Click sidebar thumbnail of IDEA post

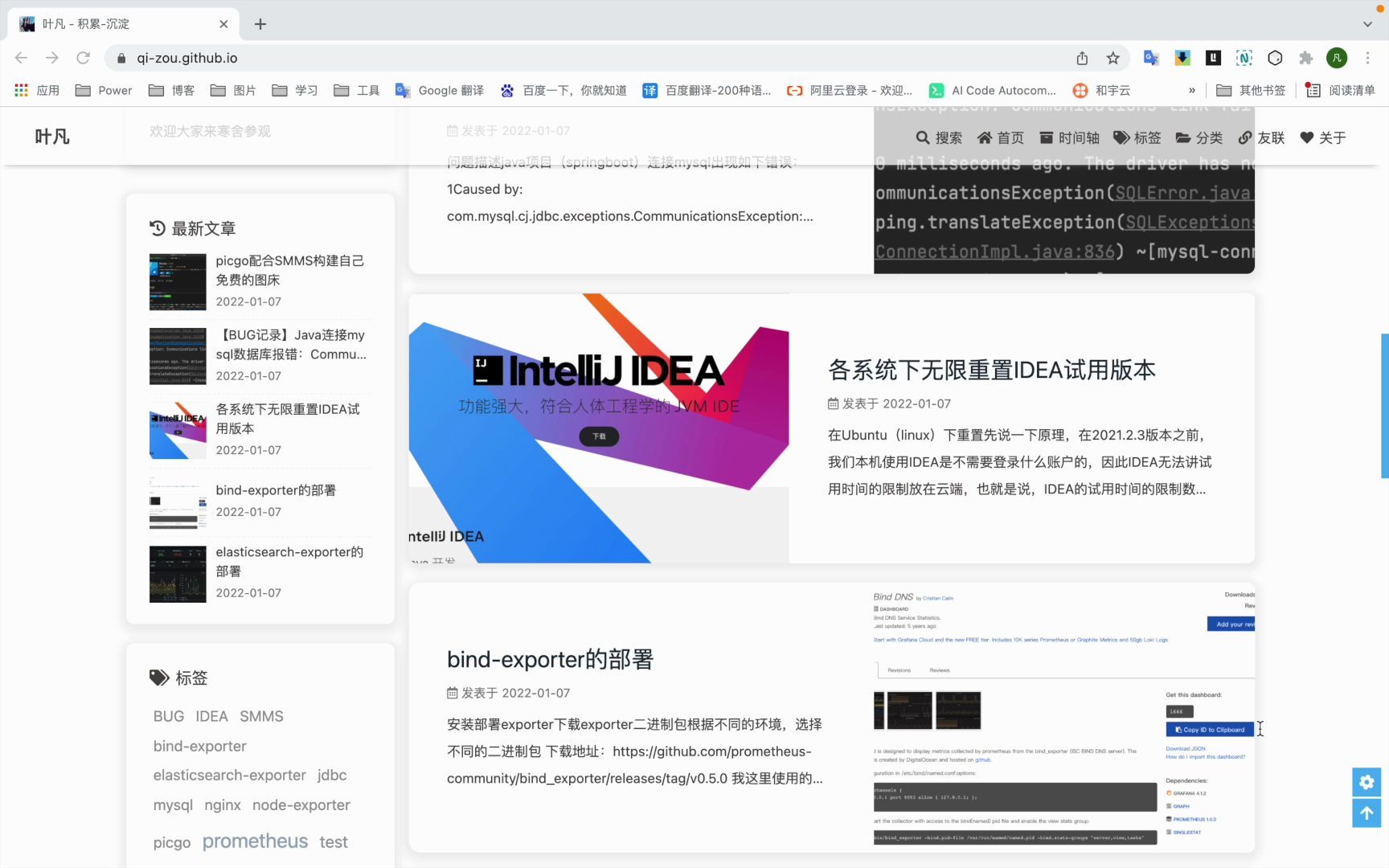[178, 430]
